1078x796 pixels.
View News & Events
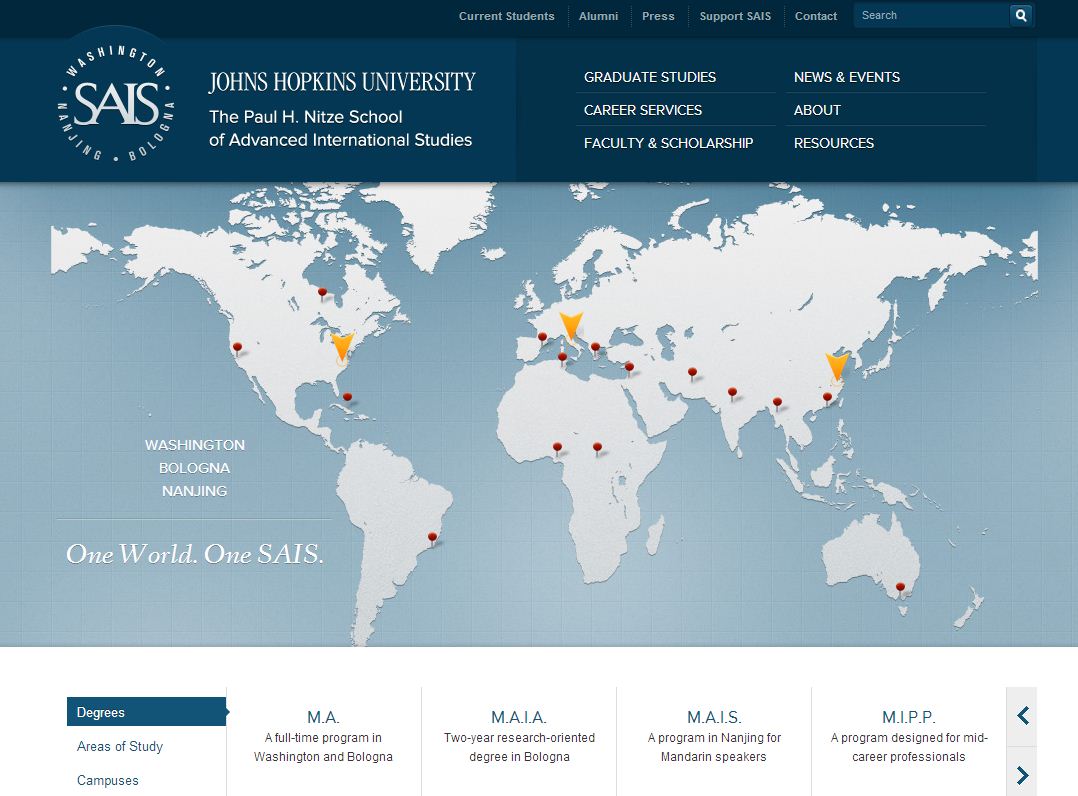[x=846, y=77]
